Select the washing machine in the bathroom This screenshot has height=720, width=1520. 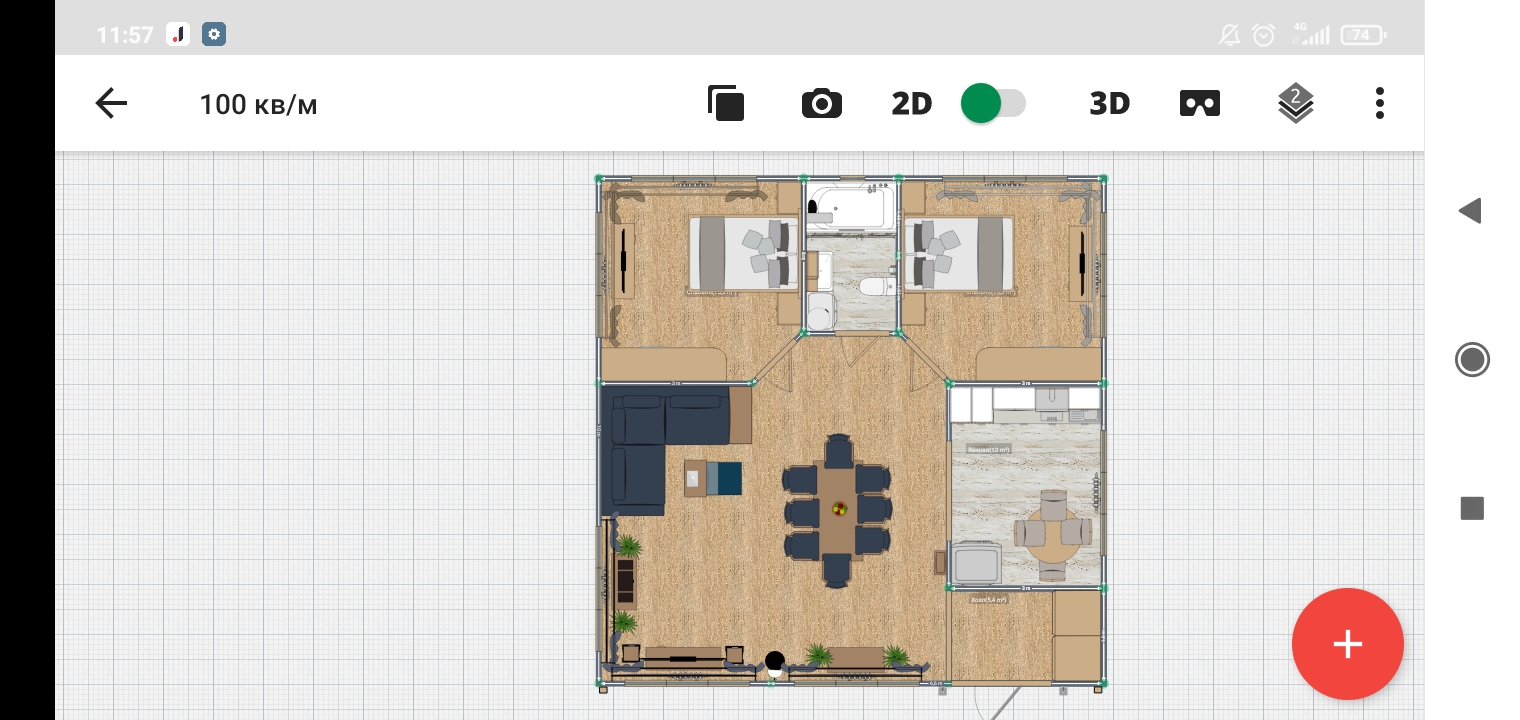(820, 311)
